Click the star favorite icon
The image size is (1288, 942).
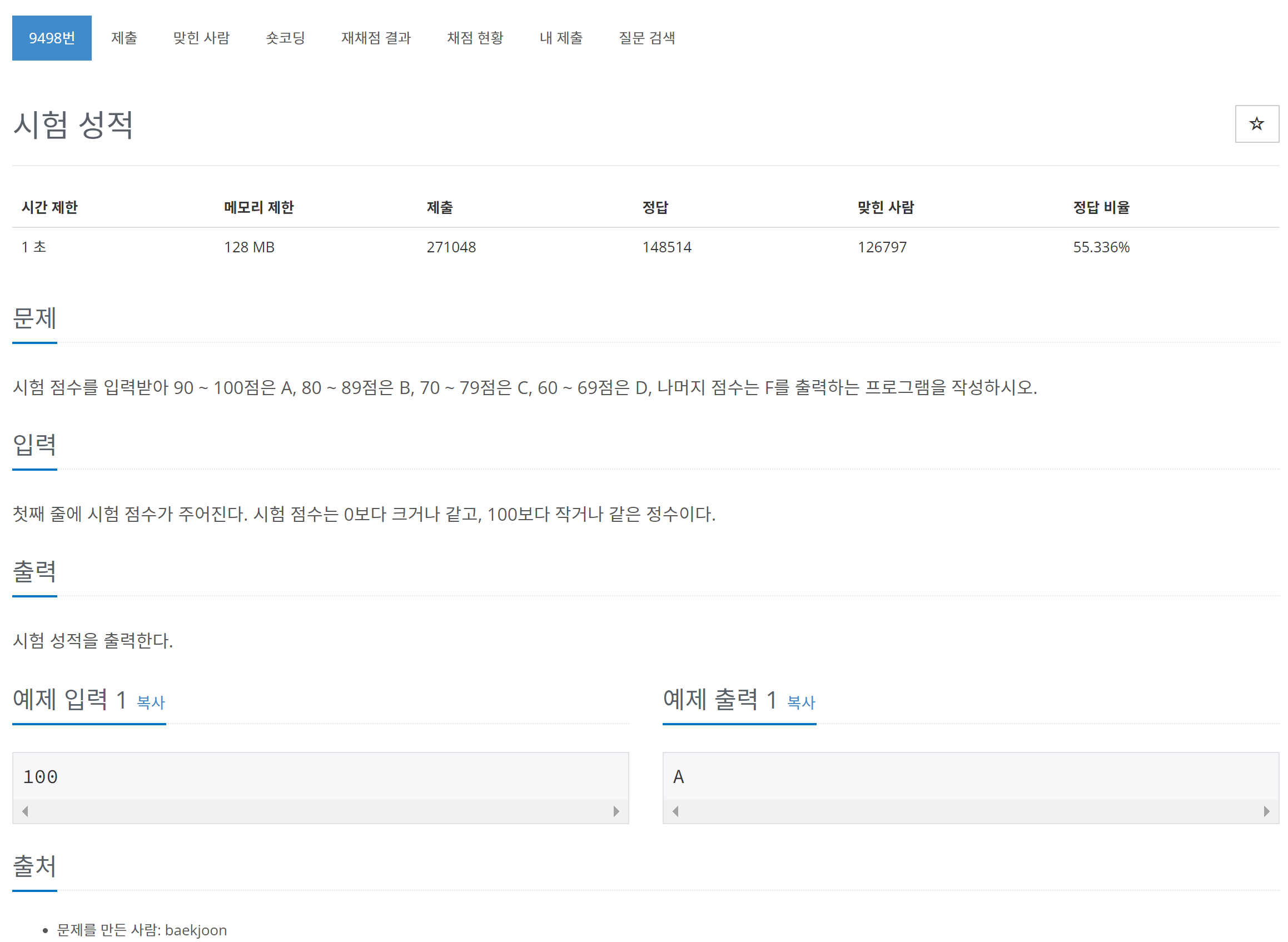(x=1256, y=124)
